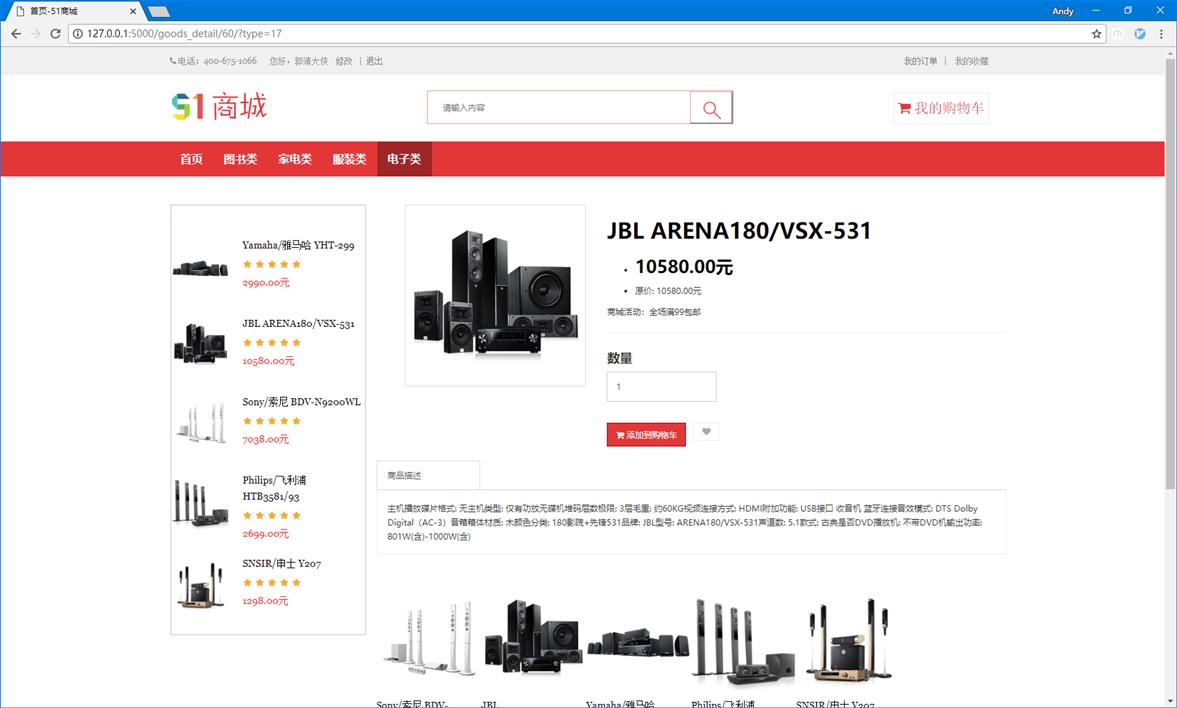Image resolution: width=1177 pixels, height=708 pixels.
Task: Open Yamaha/雅马哈 YHT-299 product in sidebar
Action: [x=298, y=245]
